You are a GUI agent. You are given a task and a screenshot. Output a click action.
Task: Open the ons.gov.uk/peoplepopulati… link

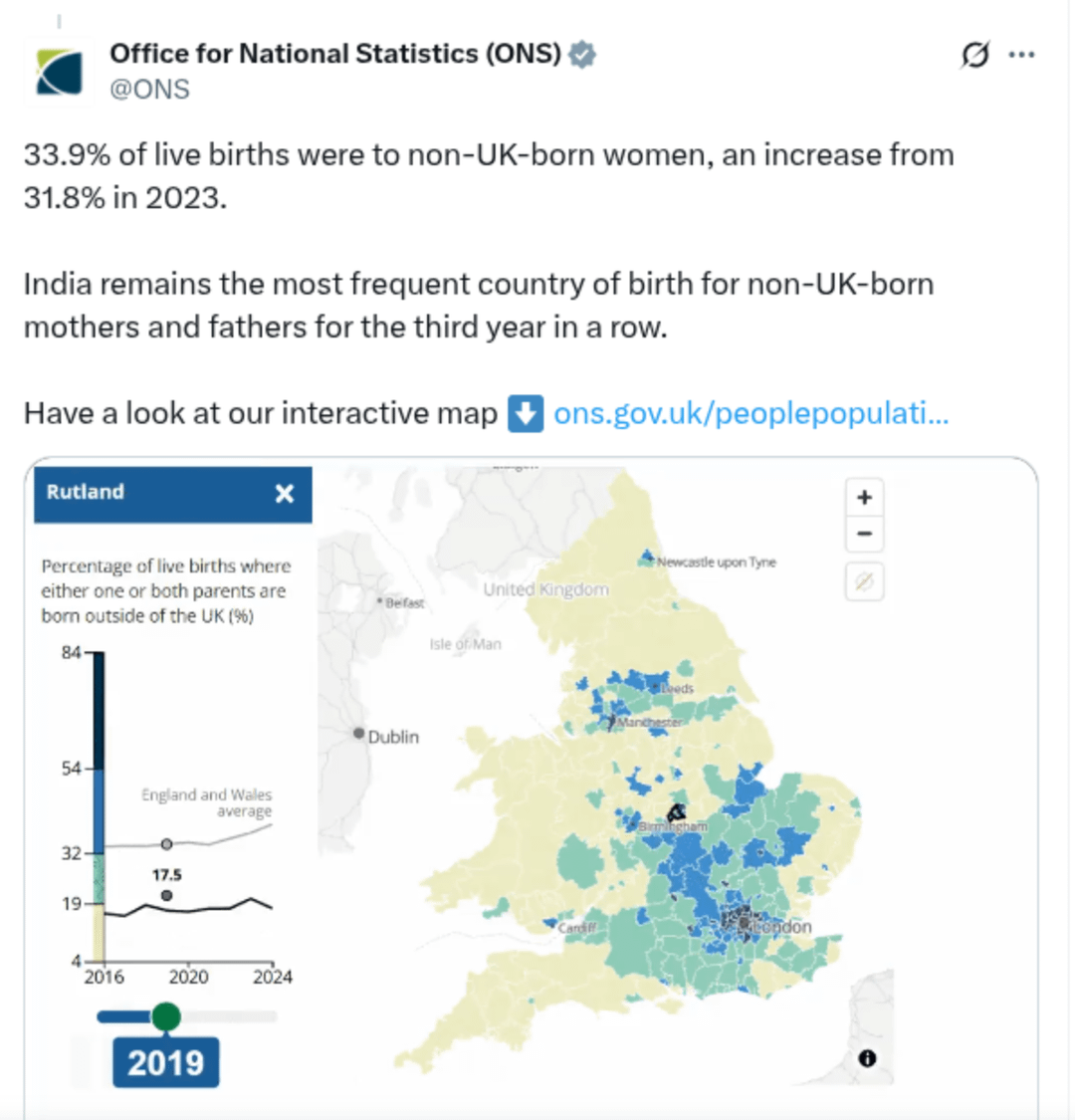[x=751, y=413]
